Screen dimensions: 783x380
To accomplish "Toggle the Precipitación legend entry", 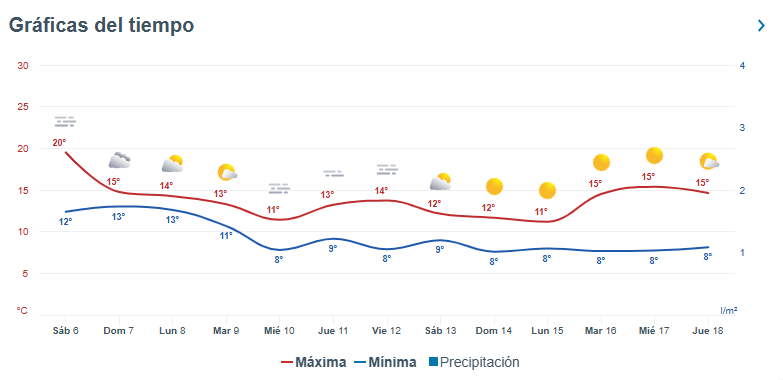I will [474, 362].
